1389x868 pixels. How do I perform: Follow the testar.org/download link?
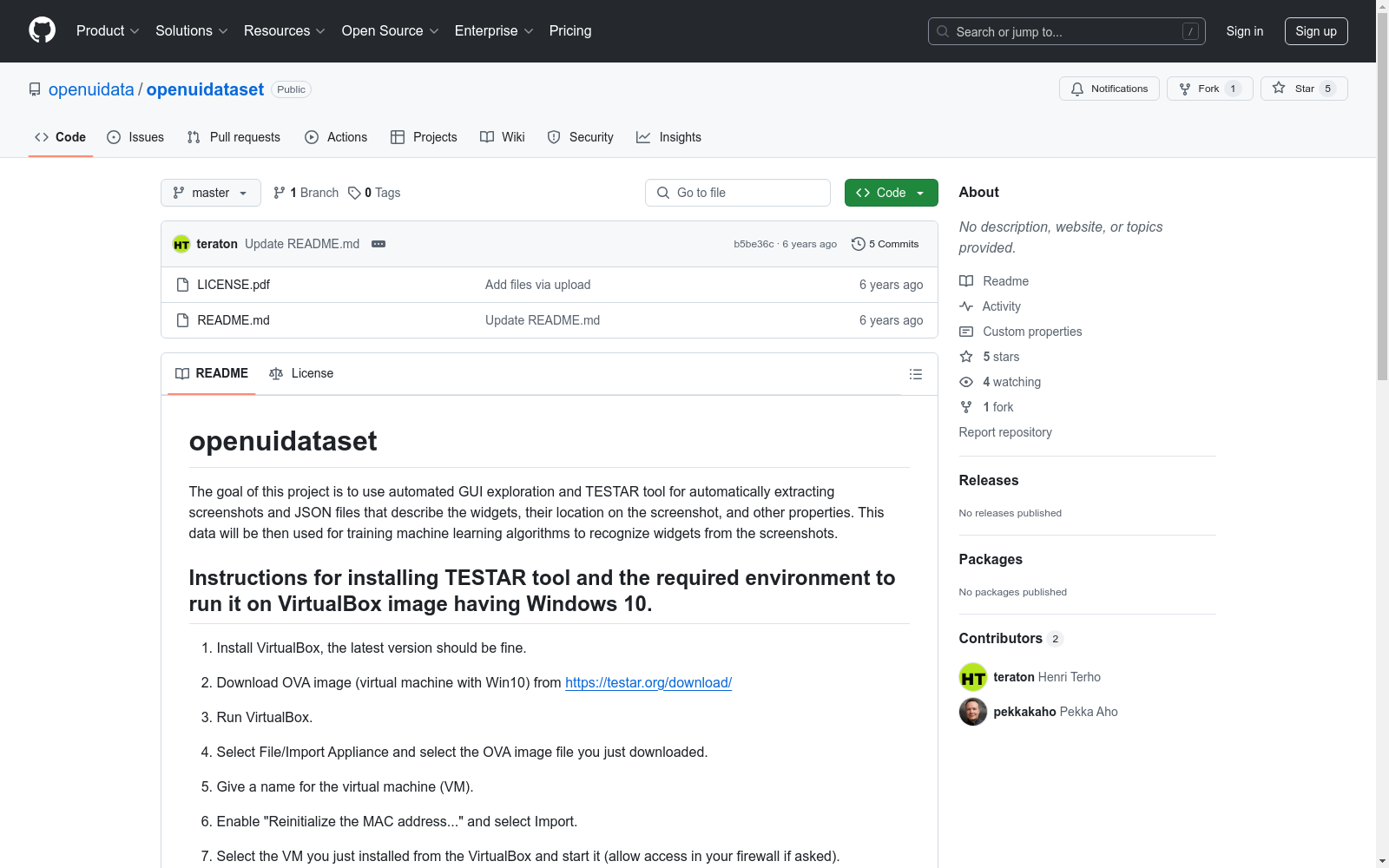point(648,683)
